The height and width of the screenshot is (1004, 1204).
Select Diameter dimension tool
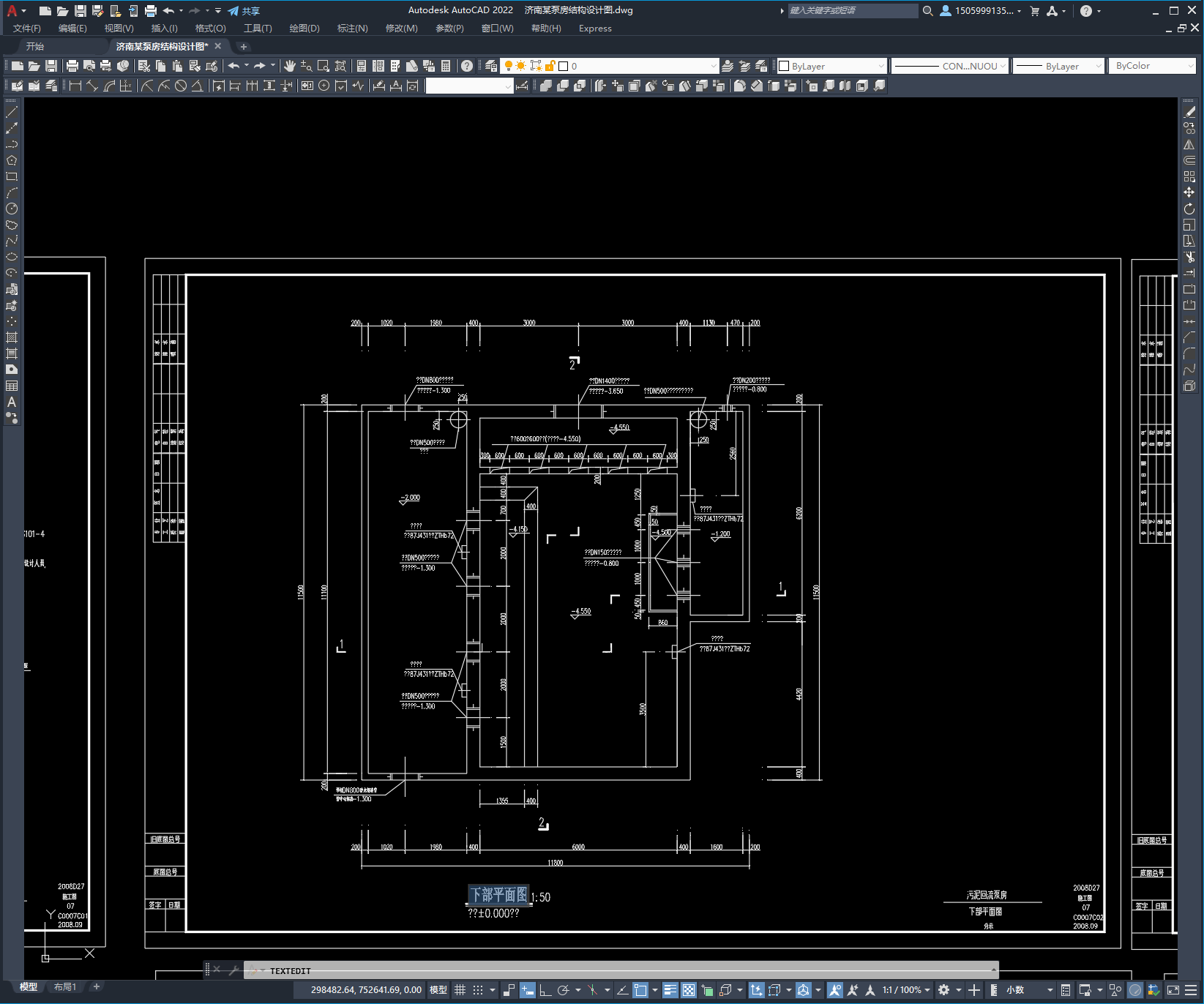click(x=181, y=86)
